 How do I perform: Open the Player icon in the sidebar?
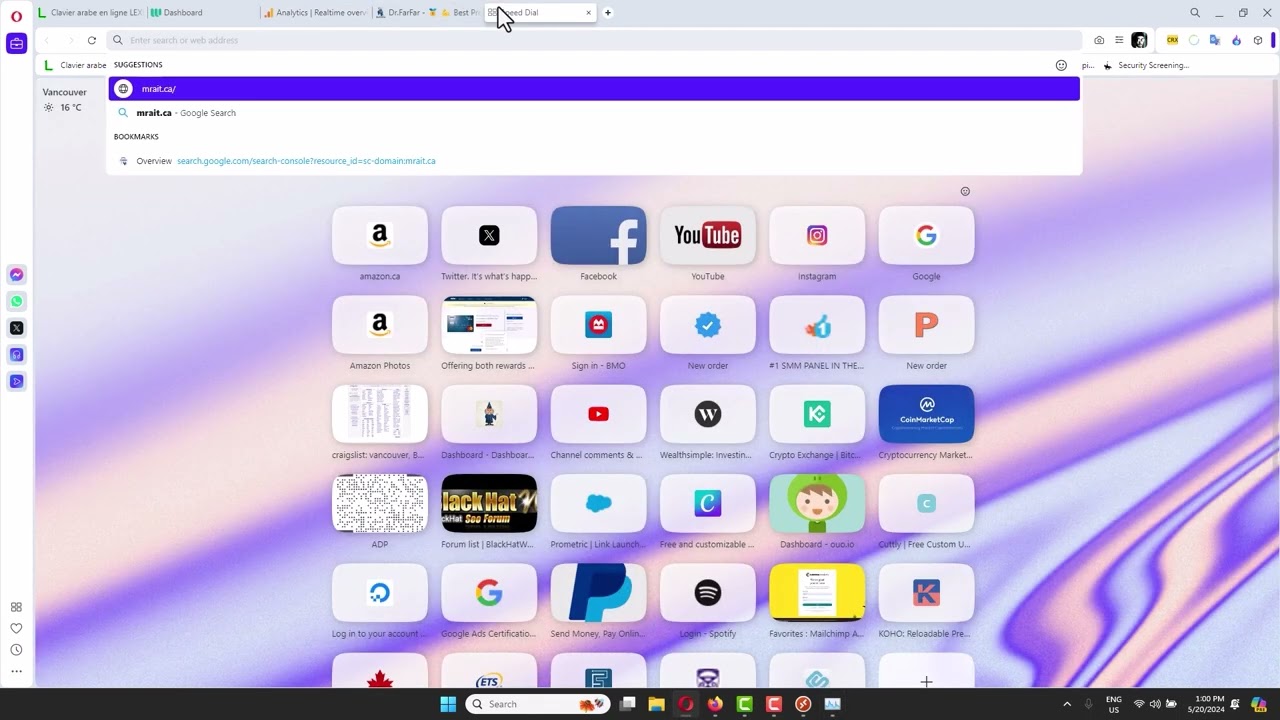pyautogui.click(x=16, y=381)
